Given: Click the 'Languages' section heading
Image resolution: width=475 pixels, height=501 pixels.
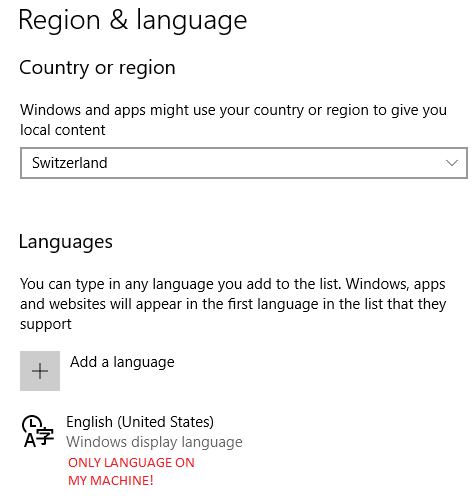Looking at the screenshot, I should click(66, 242).
